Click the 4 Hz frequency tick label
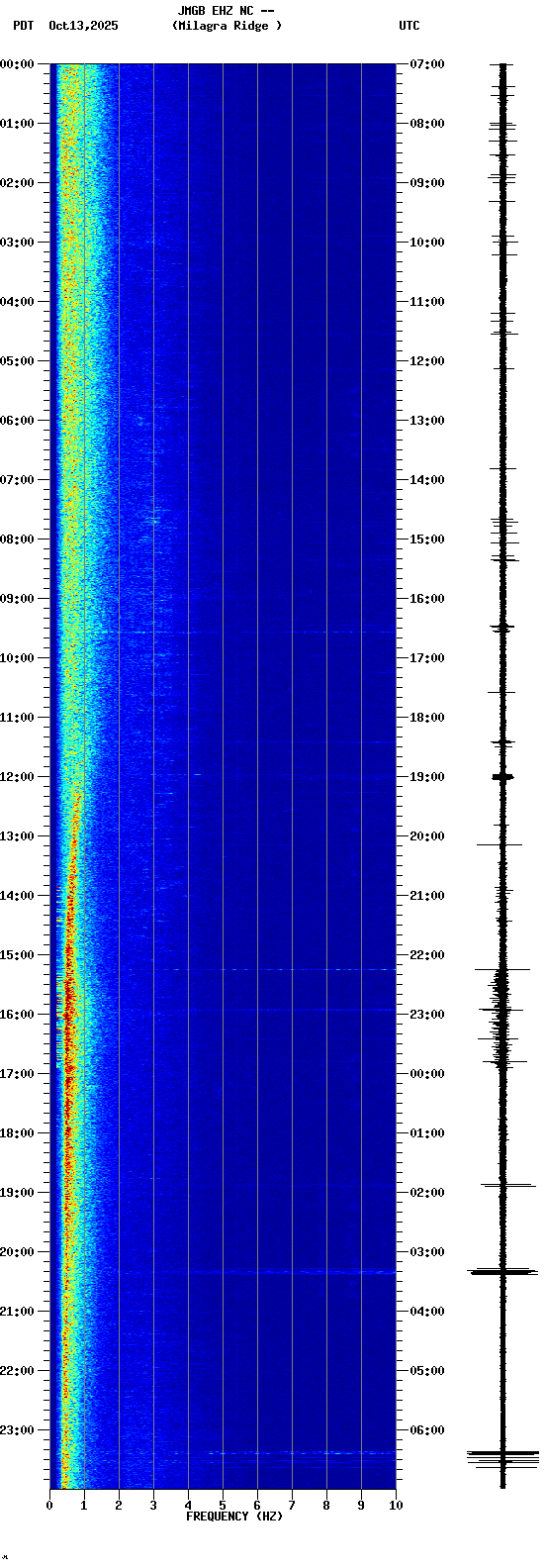 point(188,1506)
